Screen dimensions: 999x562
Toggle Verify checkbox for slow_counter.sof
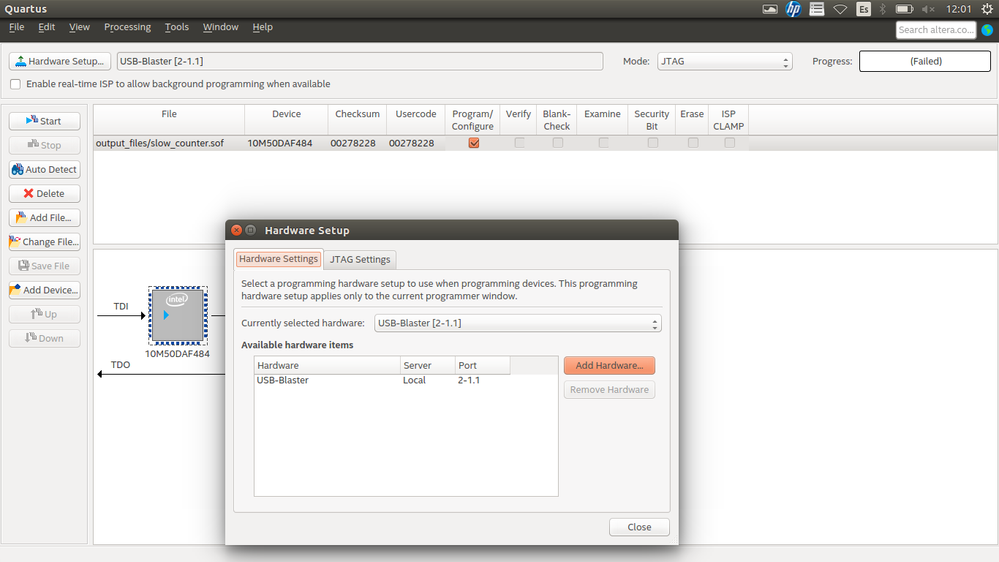click(519, 143)
